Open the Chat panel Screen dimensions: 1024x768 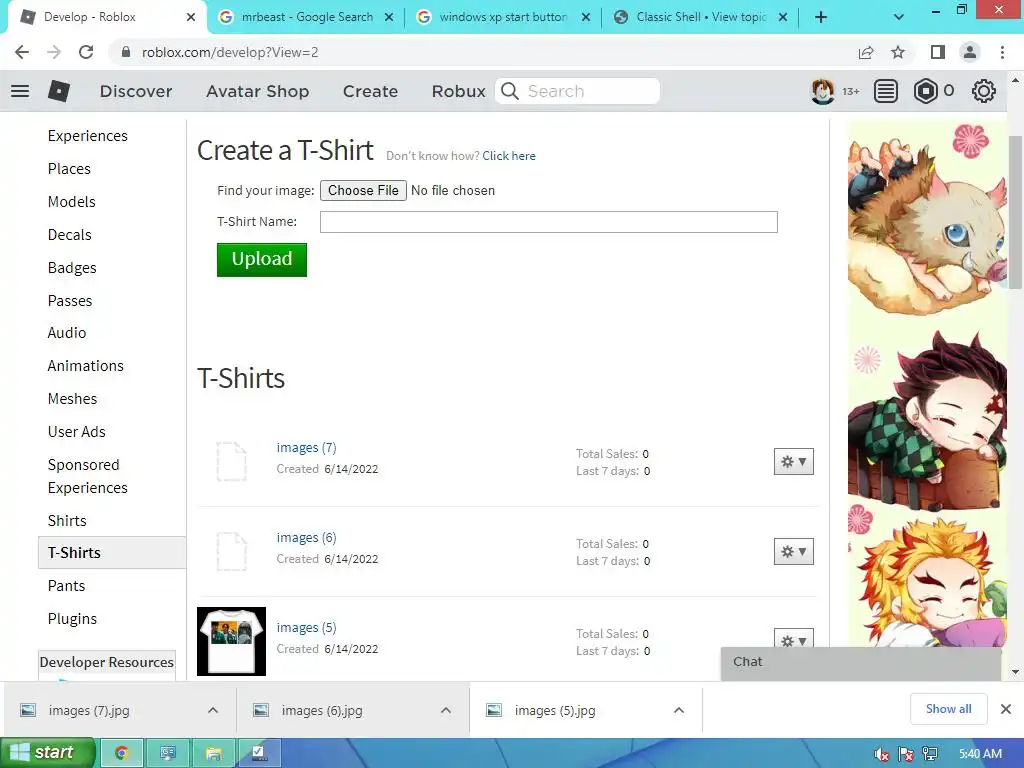coord(861,662)
